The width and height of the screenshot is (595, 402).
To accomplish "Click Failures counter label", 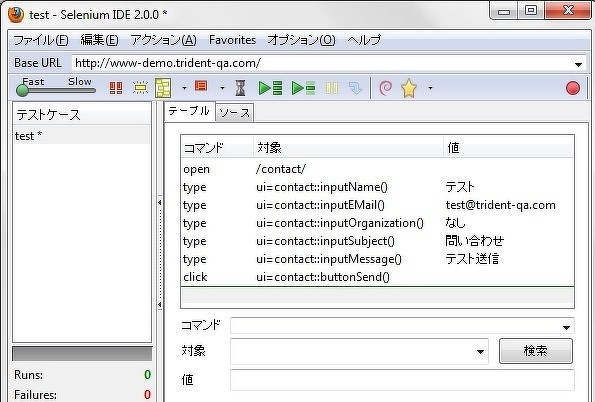I will [35, 394].
